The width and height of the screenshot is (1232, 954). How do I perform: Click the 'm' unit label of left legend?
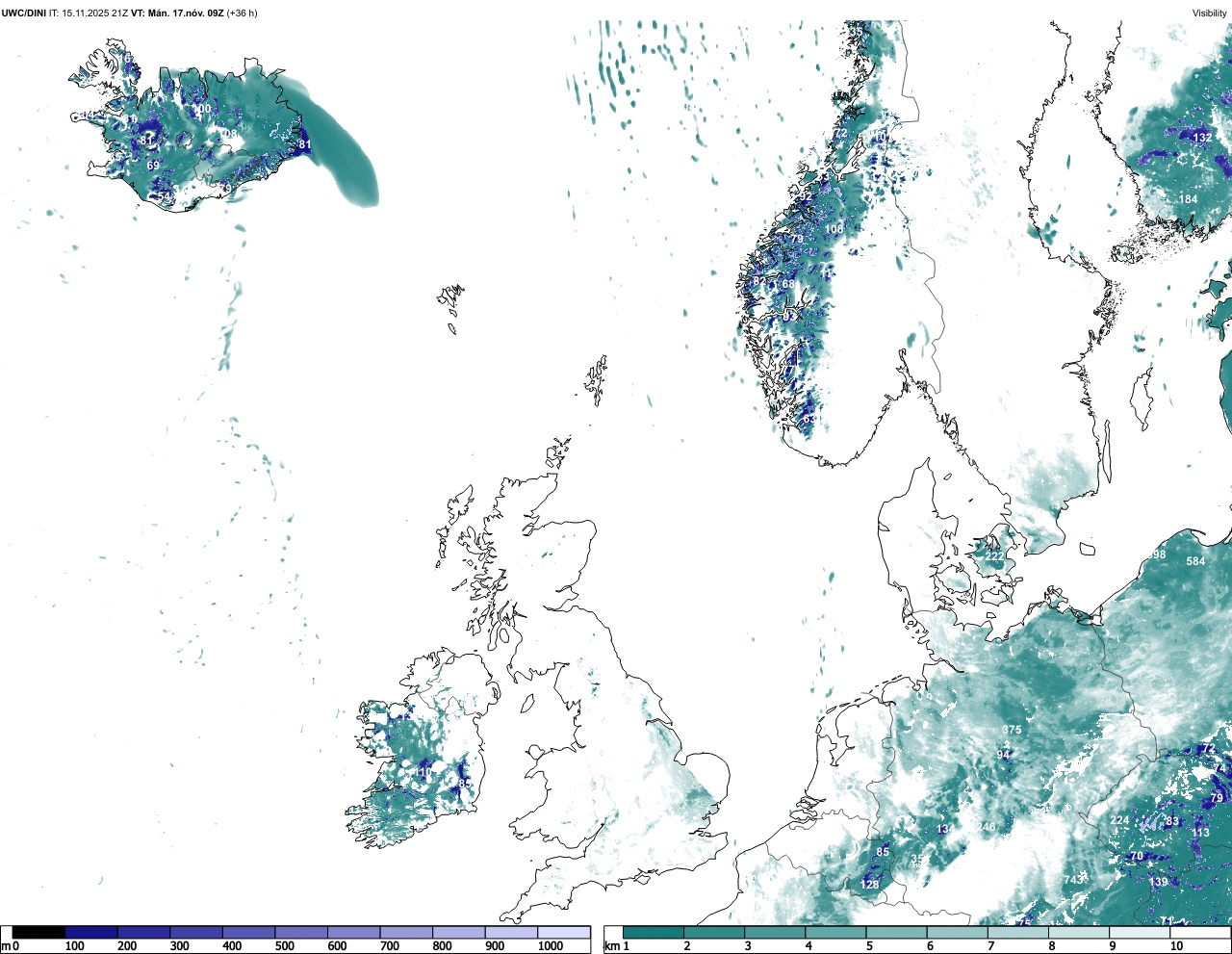point(5,946)
